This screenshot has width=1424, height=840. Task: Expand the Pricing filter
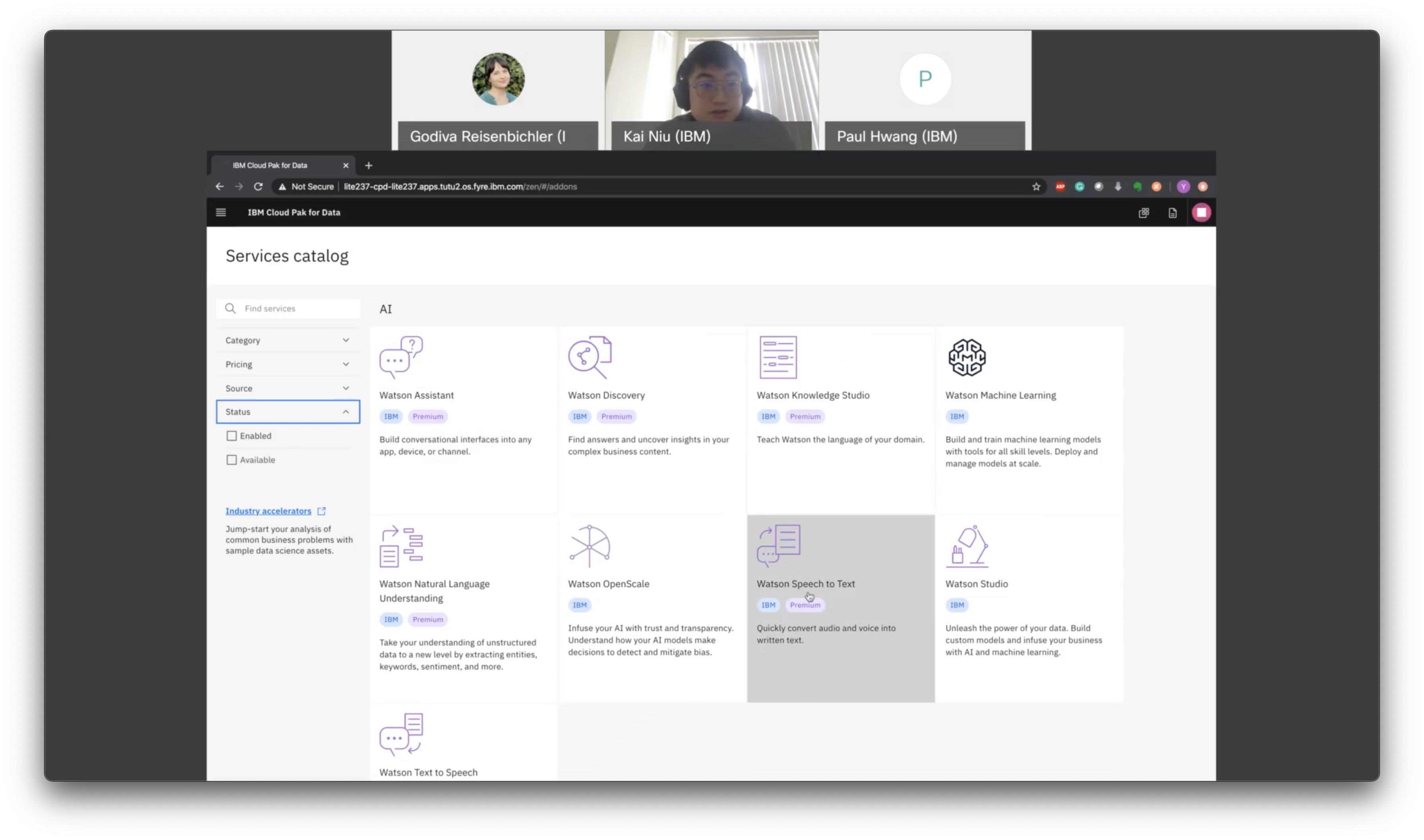288,364
